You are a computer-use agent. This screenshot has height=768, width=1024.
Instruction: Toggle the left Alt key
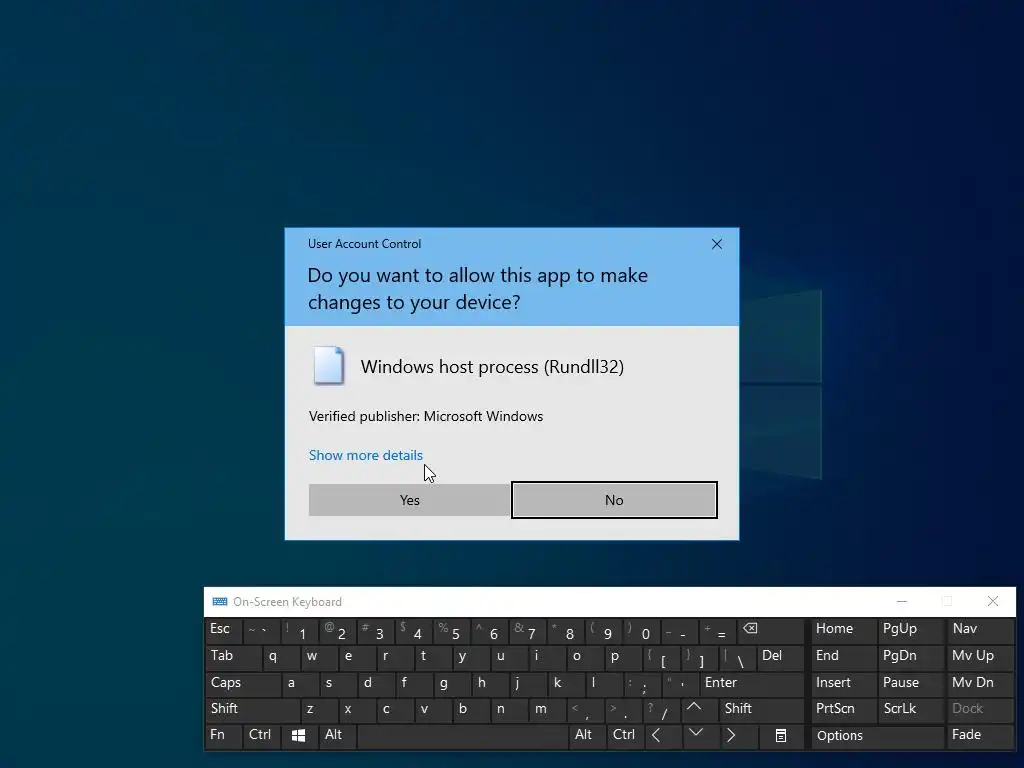337,736
